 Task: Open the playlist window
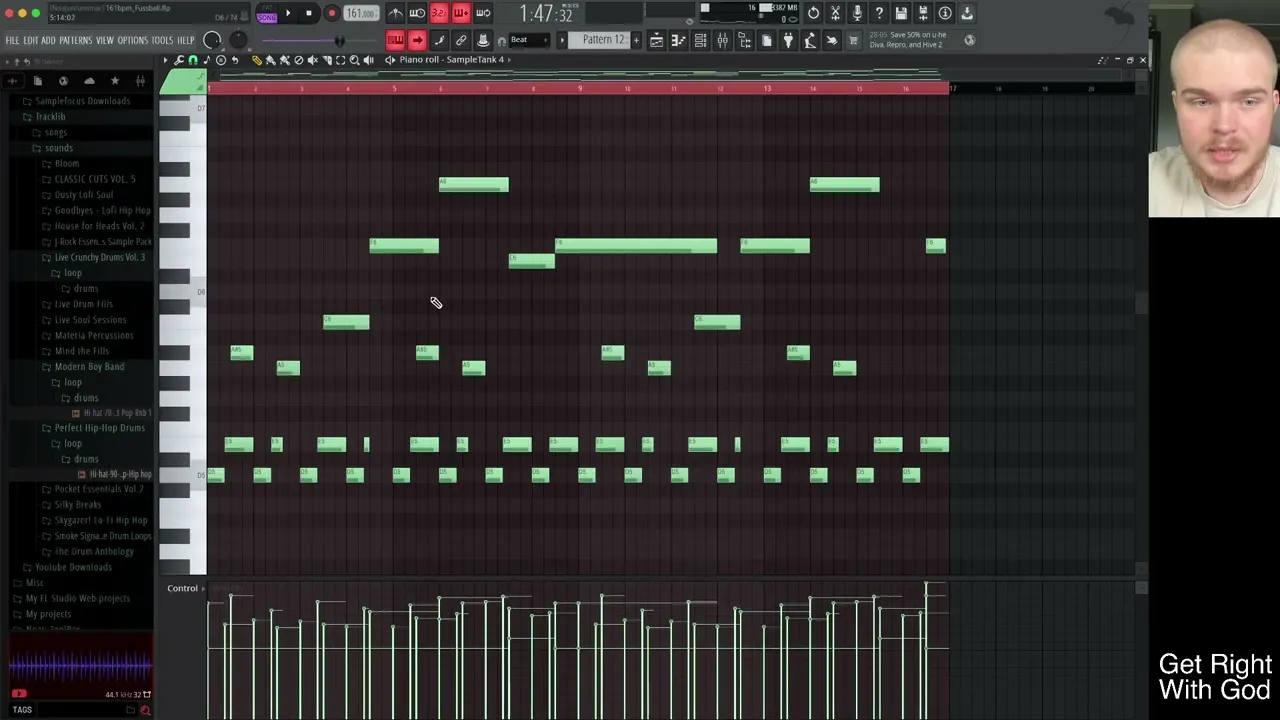coord(656,40)
